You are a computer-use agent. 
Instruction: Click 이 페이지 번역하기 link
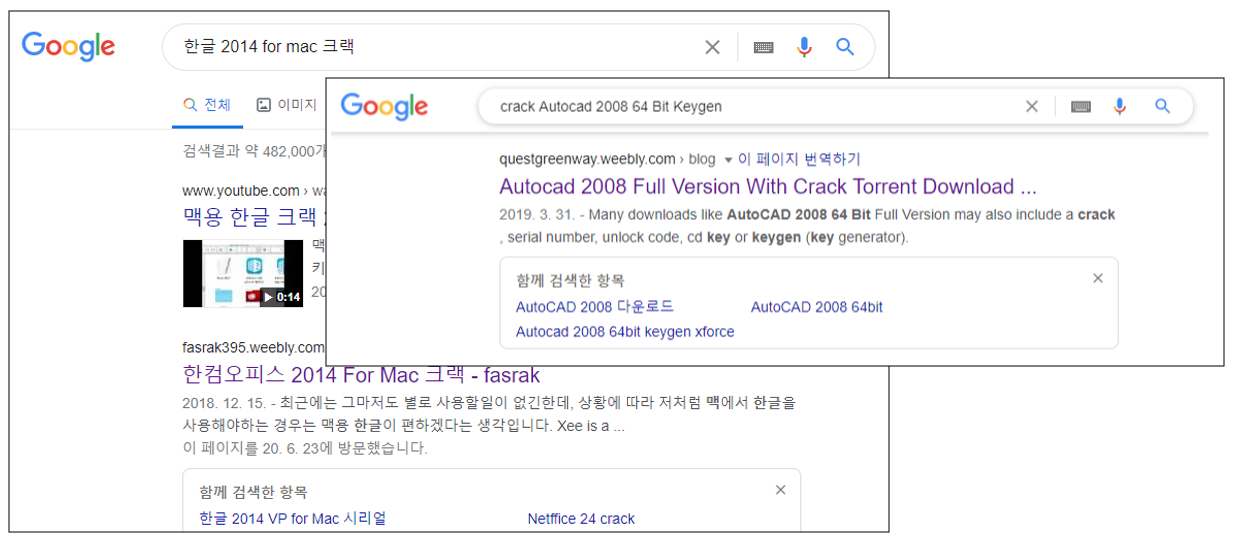coord(799,159)
